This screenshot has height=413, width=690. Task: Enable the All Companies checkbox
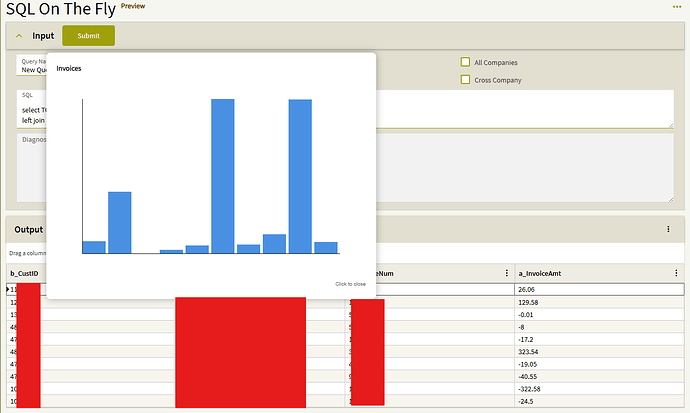coord(465,62)
